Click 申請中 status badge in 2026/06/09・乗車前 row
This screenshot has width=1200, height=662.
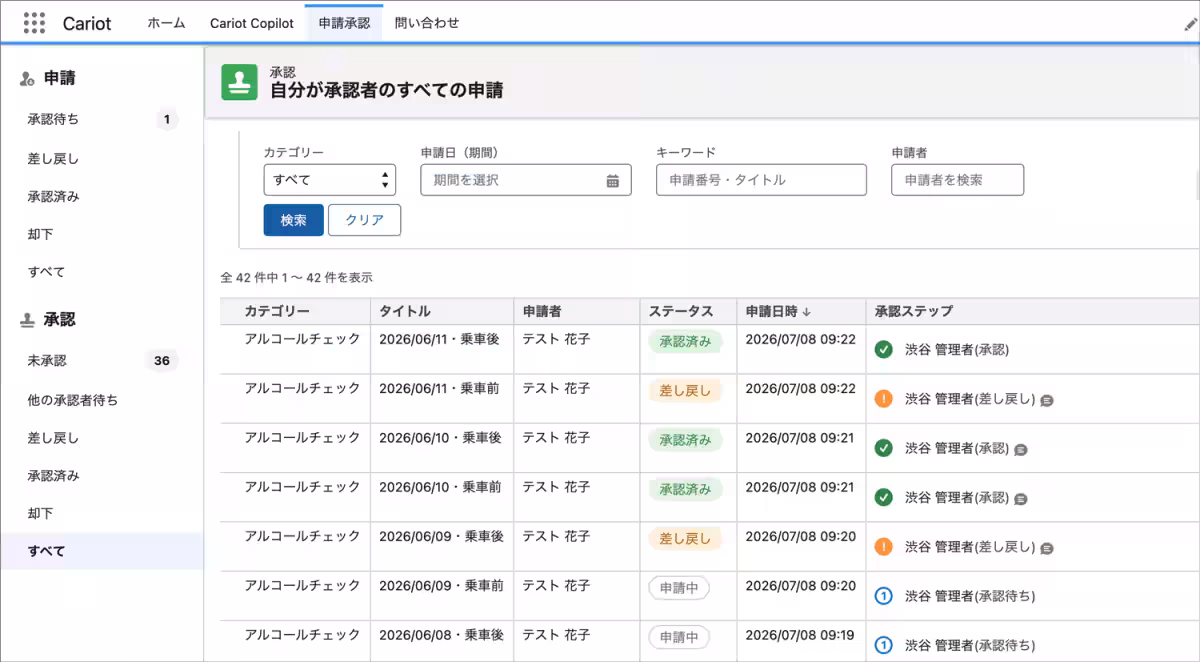coord(679,588)
